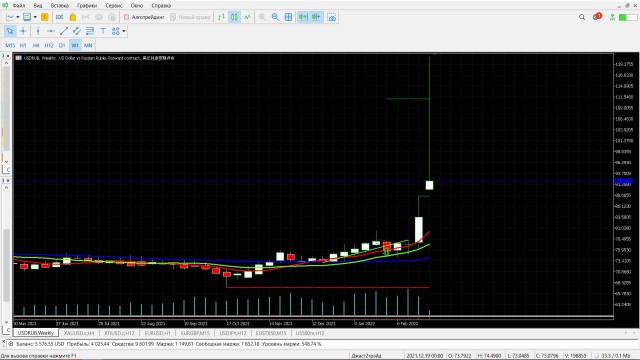Click the green connection status indicator
This screenshot has width=640, height=360.
628,17
